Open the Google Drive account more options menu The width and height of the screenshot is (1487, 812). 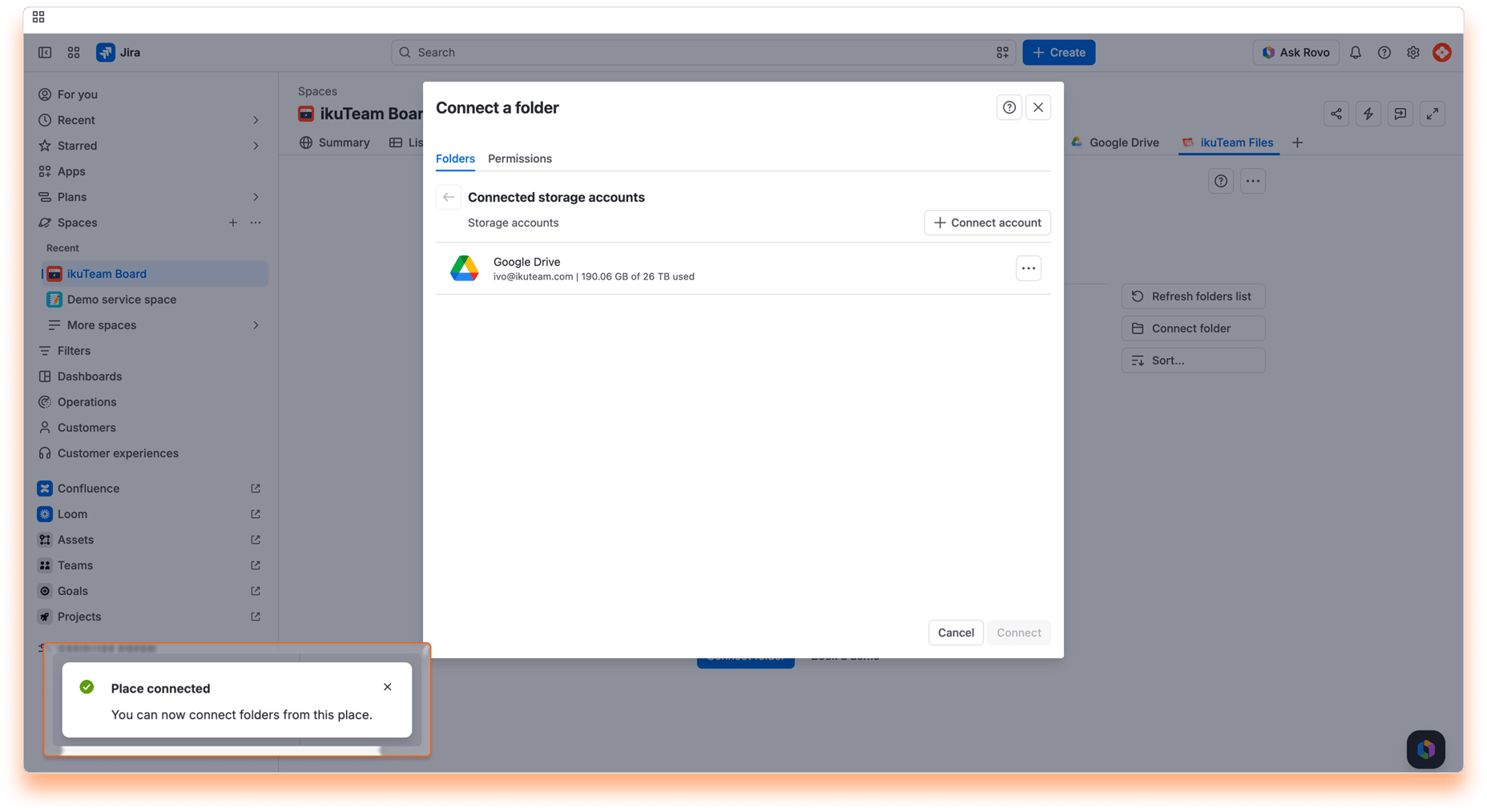point(1029,268)
